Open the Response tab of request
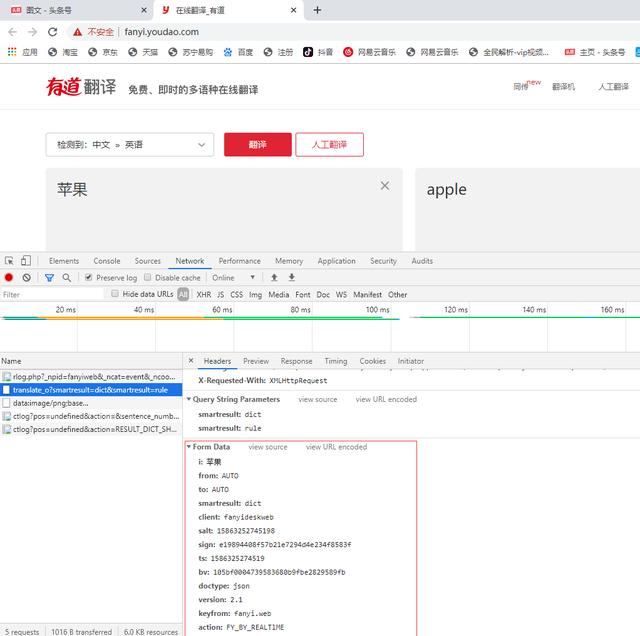640x636 pixels. tap(296, 361)
